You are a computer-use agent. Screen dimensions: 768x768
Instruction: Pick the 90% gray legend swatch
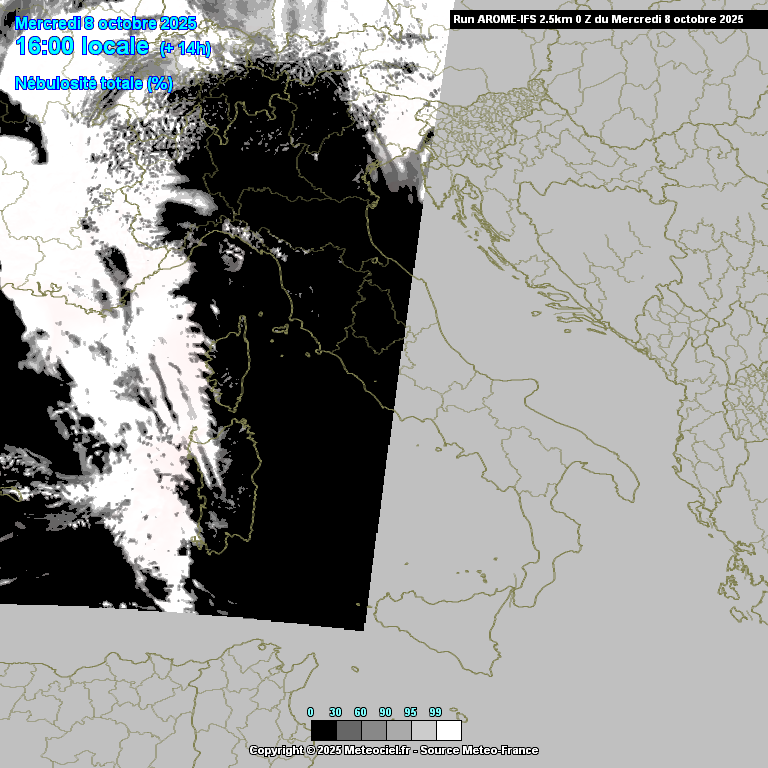[x=398, y=730]
